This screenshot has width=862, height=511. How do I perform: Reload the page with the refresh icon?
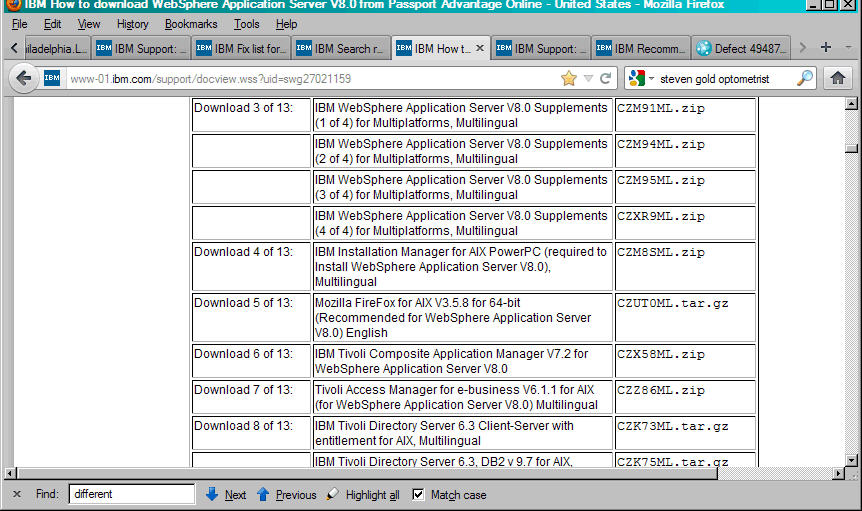point(605,79)
